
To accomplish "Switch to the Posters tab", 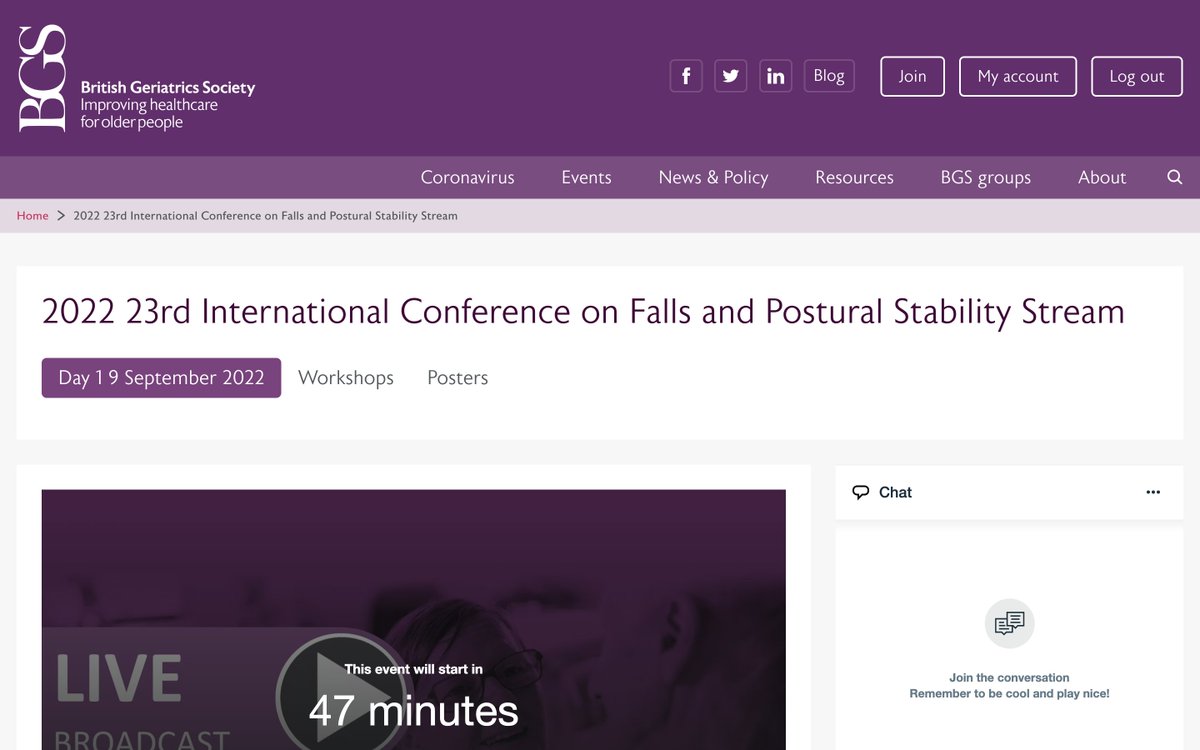I will [x=458, y=378].
